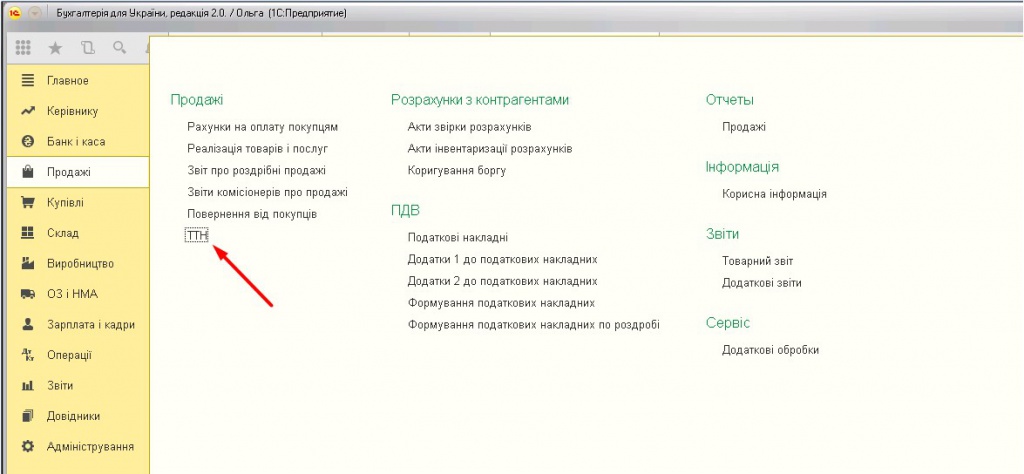Open the Операції section
1024x474 pixels.
coord(78,355)
